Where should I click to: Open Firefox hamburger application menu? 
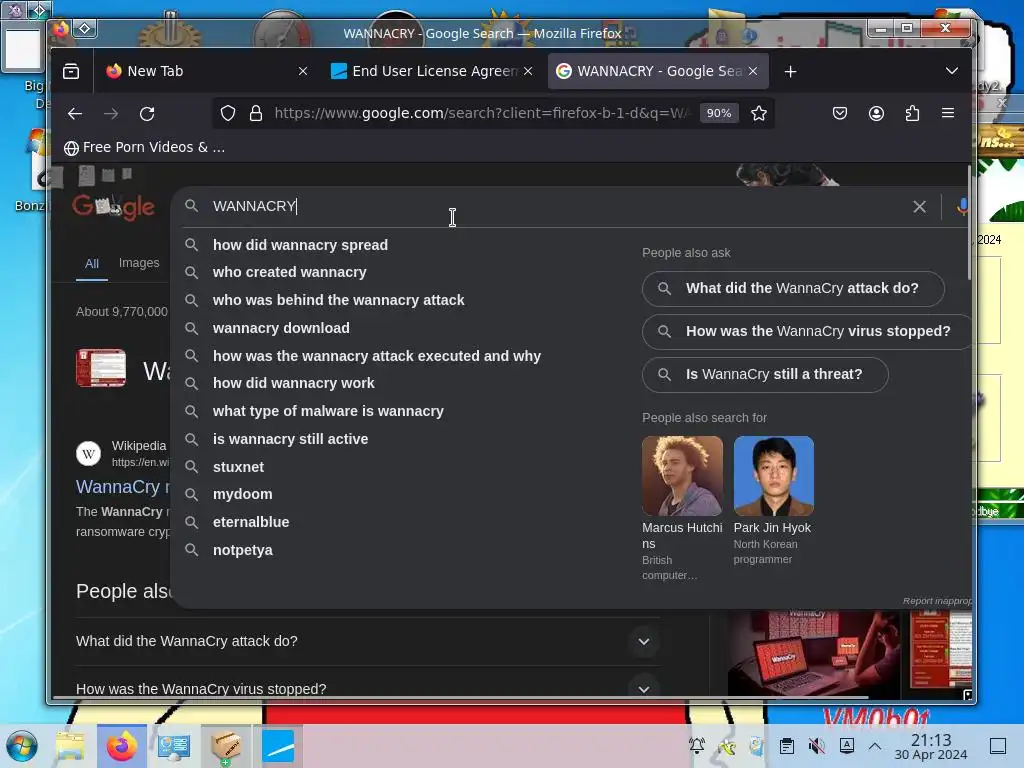[x=948, y=114]
